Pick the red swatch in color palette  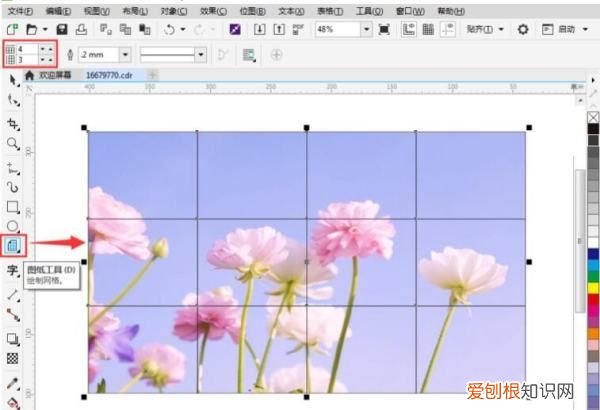pyautogui.click(x=593, y=299)
